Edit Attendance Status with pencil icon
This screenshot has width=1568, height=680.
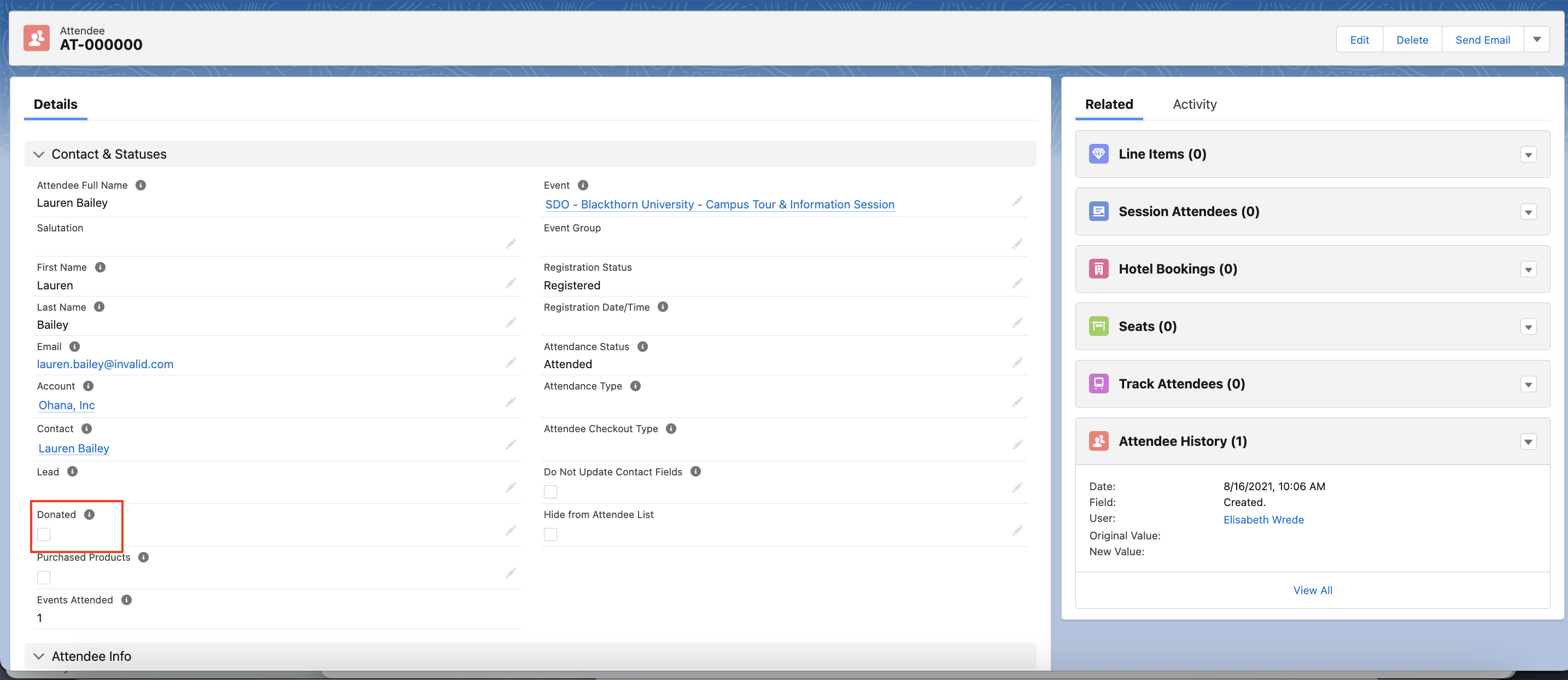pyautogui.click(x=1018, y=363)
